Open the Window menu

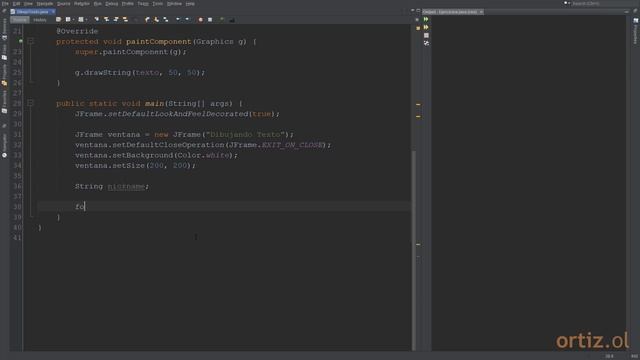(x=174, y=4)
